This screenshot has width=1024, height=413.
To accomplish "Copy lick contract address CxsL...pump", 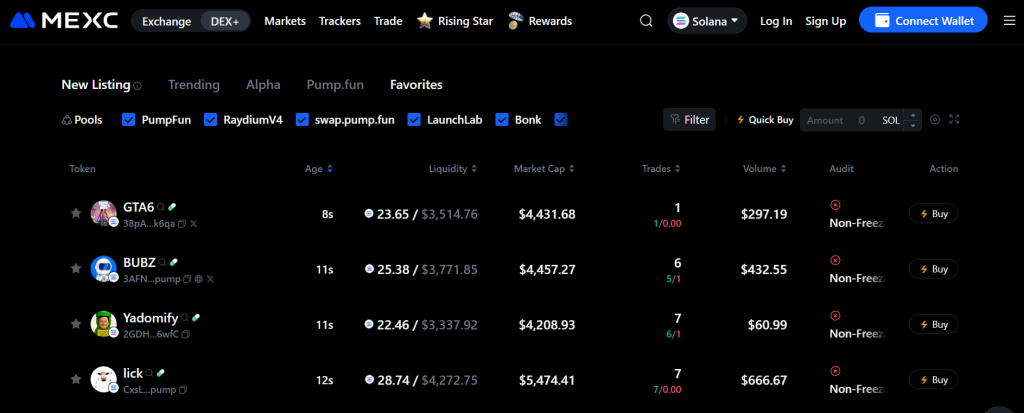I will (x=183, y=389).
